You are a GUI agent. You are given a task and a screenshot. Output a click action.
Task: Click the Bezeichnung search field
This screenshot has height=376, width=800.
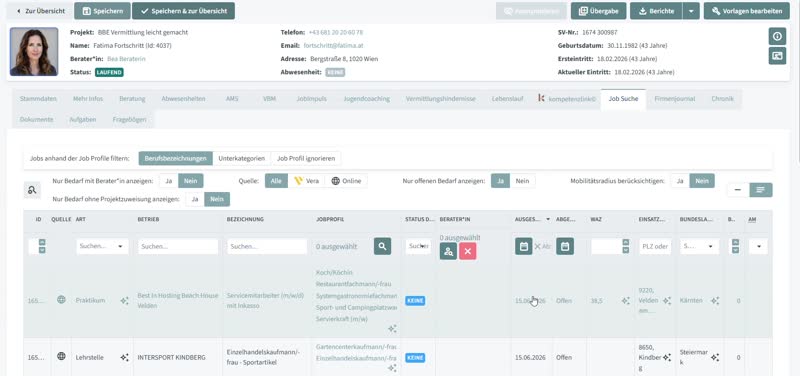click(267, 246)
